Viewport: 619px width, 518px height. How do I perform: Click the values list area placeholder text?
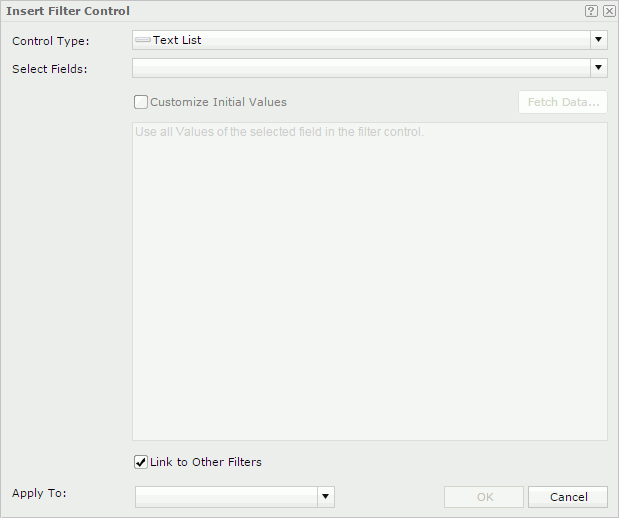coord(279,131)
